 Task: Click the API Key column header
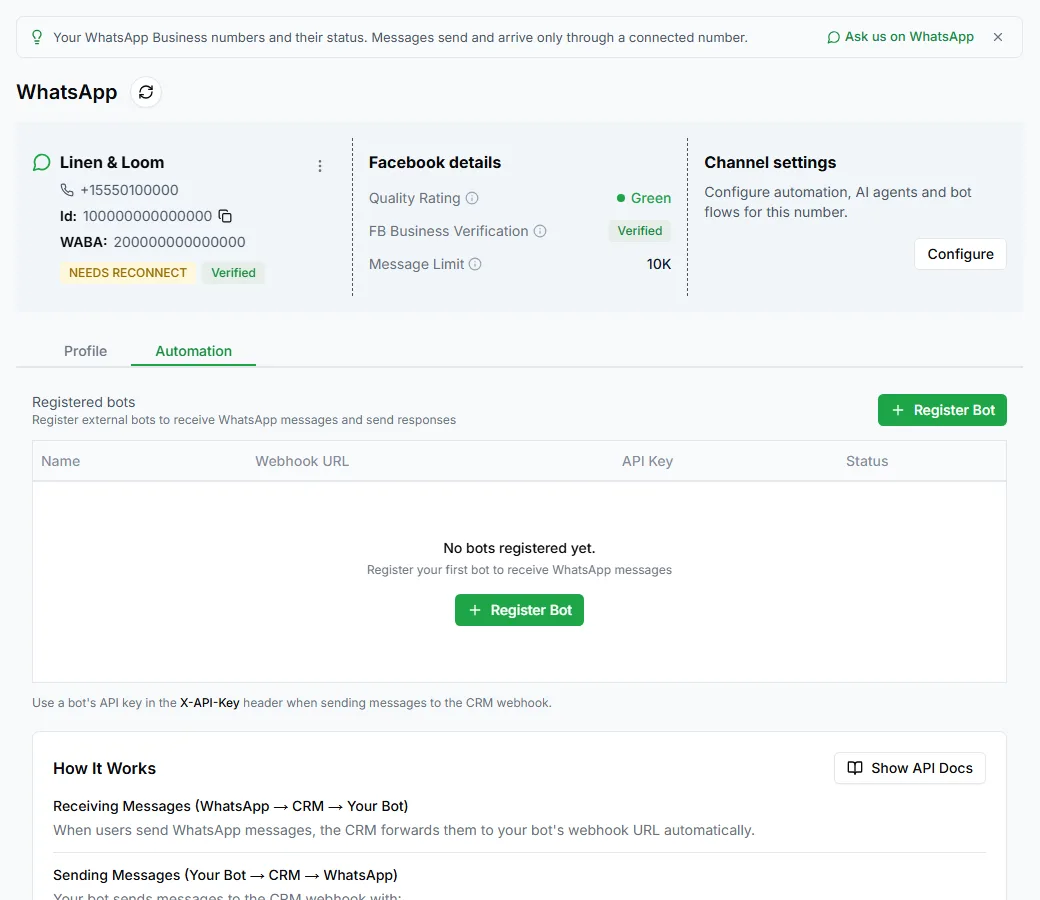(x=647, y=461)
